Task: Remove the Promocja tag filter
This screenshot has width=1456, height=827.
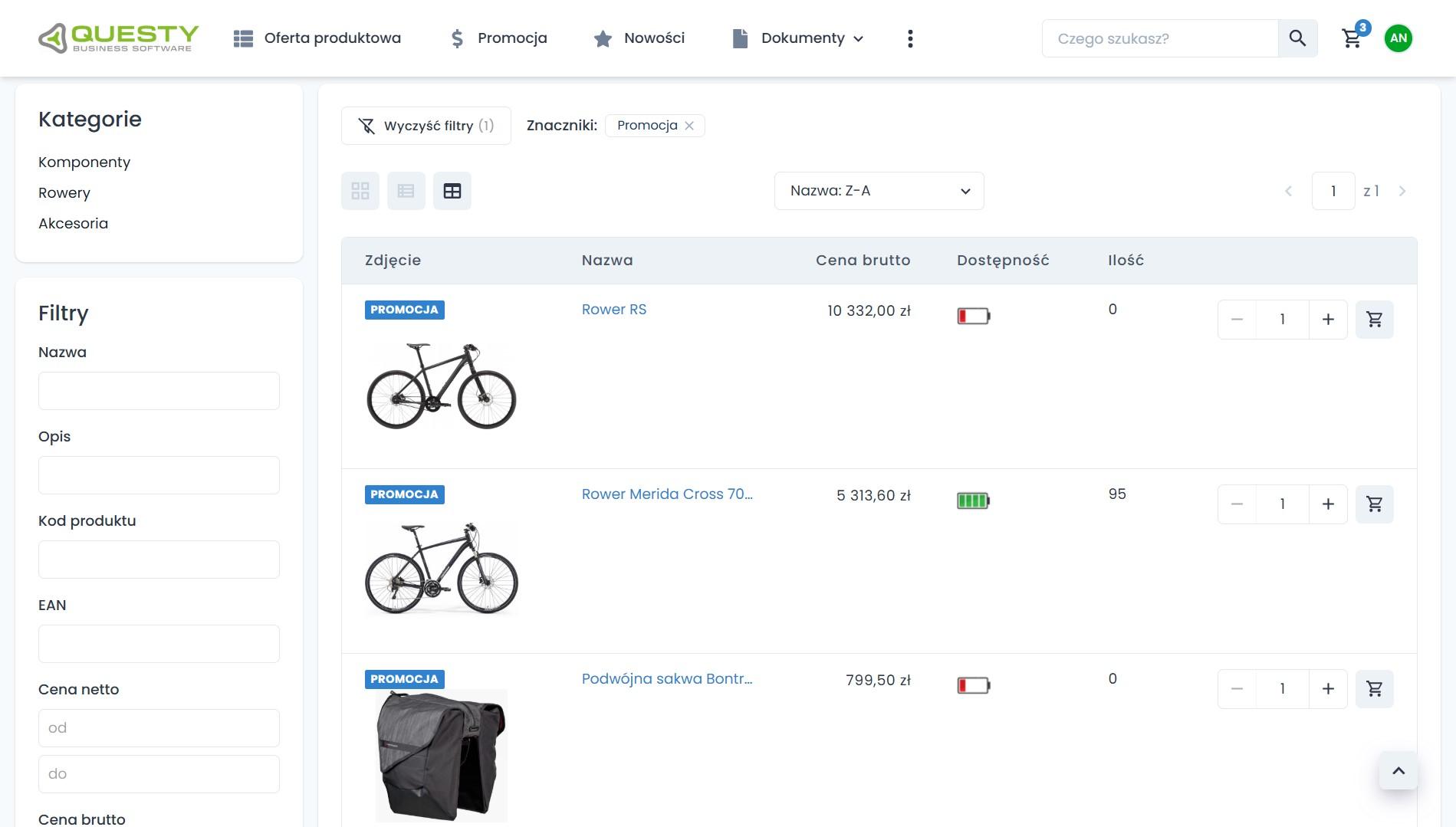Action: (689, 126)
